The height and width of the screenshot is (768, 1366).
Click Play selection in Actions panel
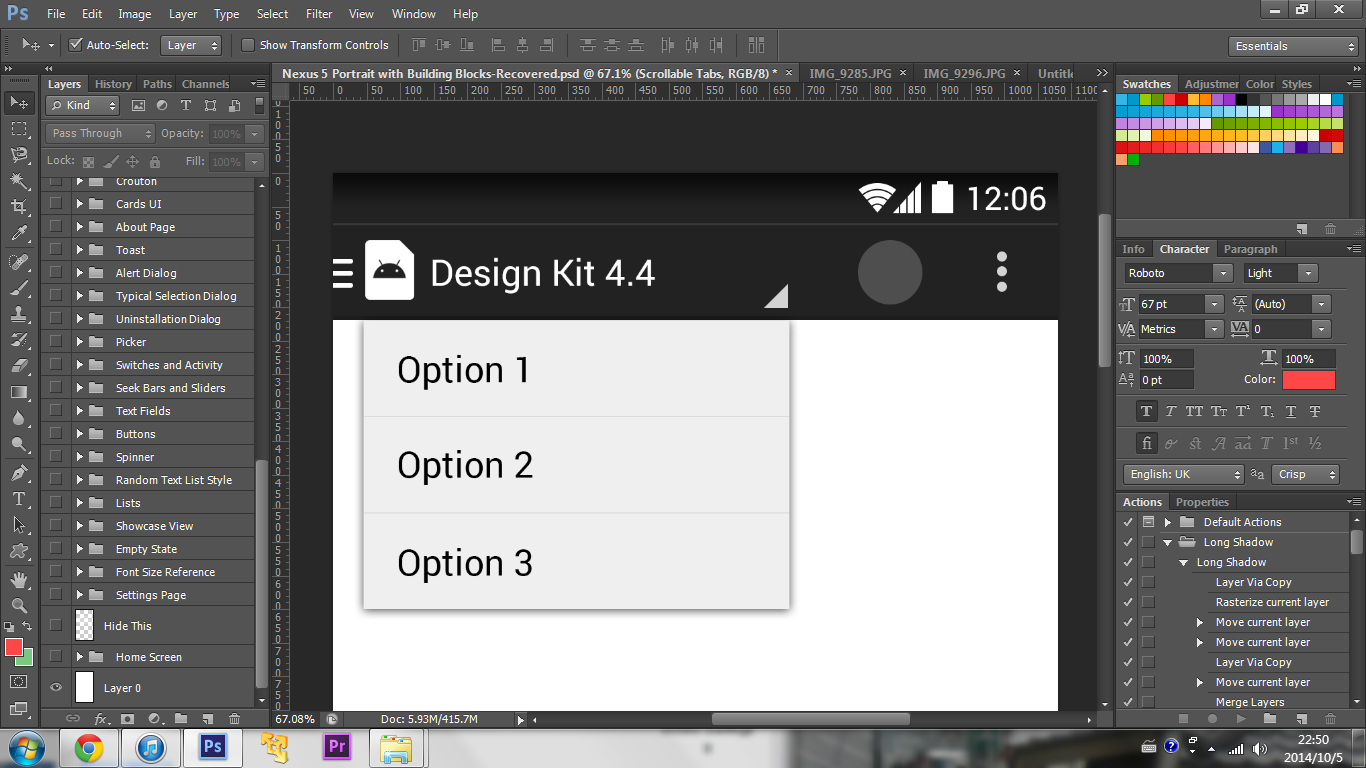coord(1241,718)
